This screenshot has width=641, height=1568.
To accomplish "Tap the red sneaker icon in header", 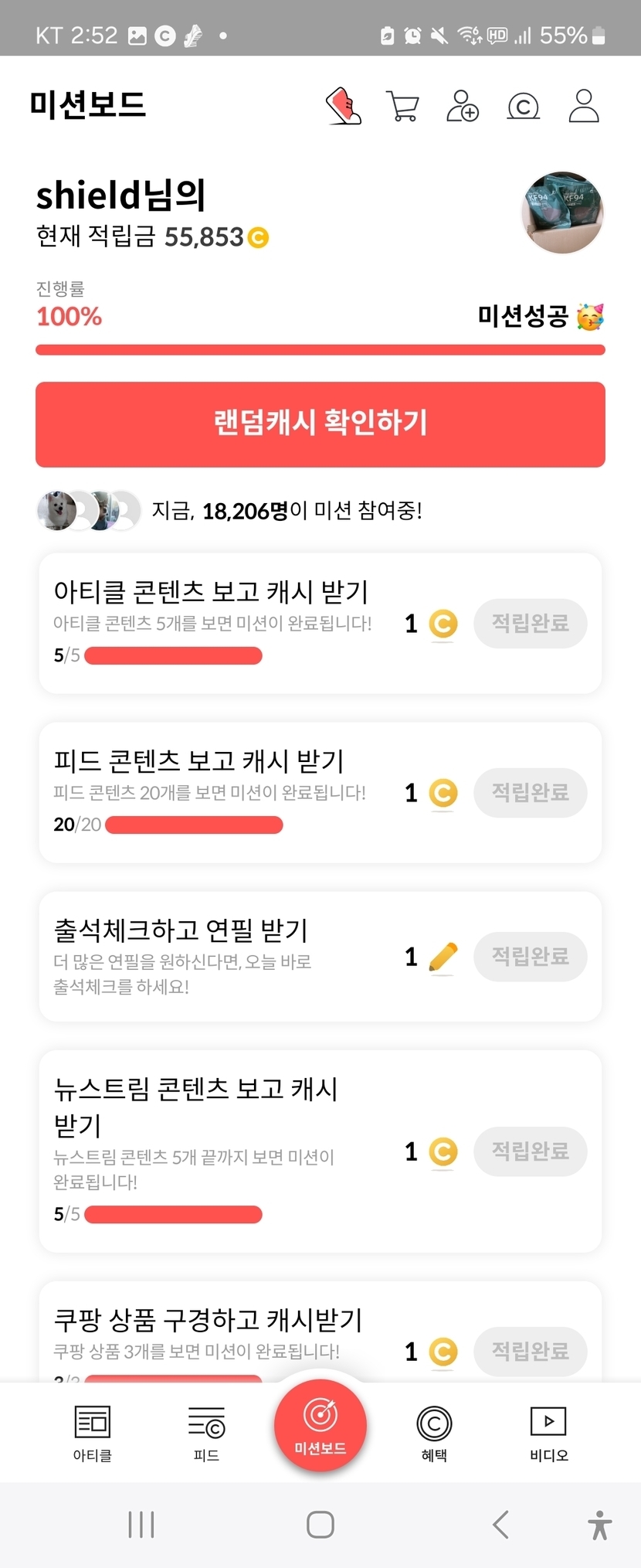I will 344,106.
